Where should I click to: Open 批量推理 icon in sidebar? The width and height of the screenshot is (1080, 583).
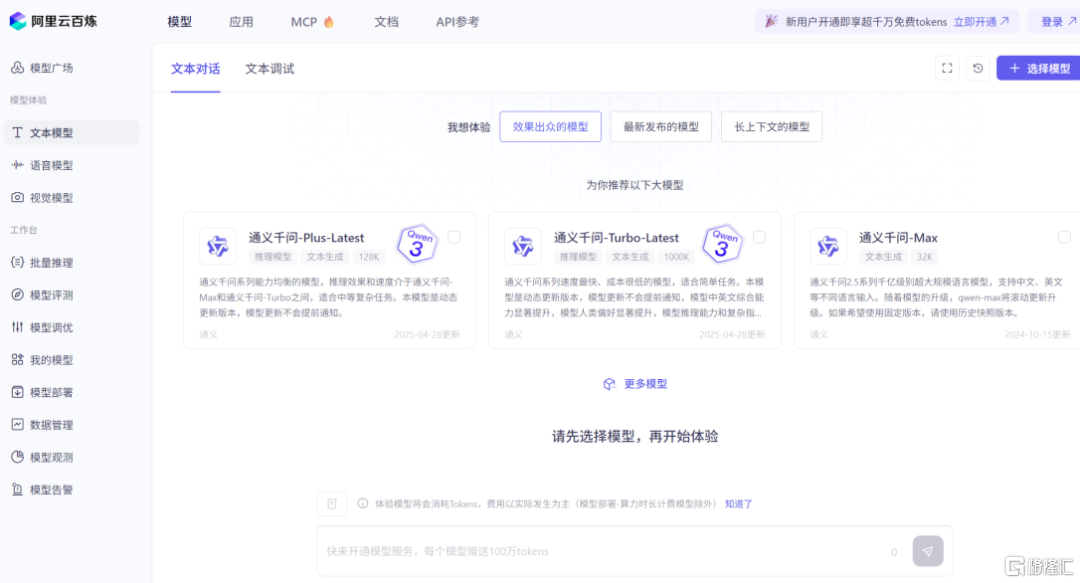[x=17, y=262]
